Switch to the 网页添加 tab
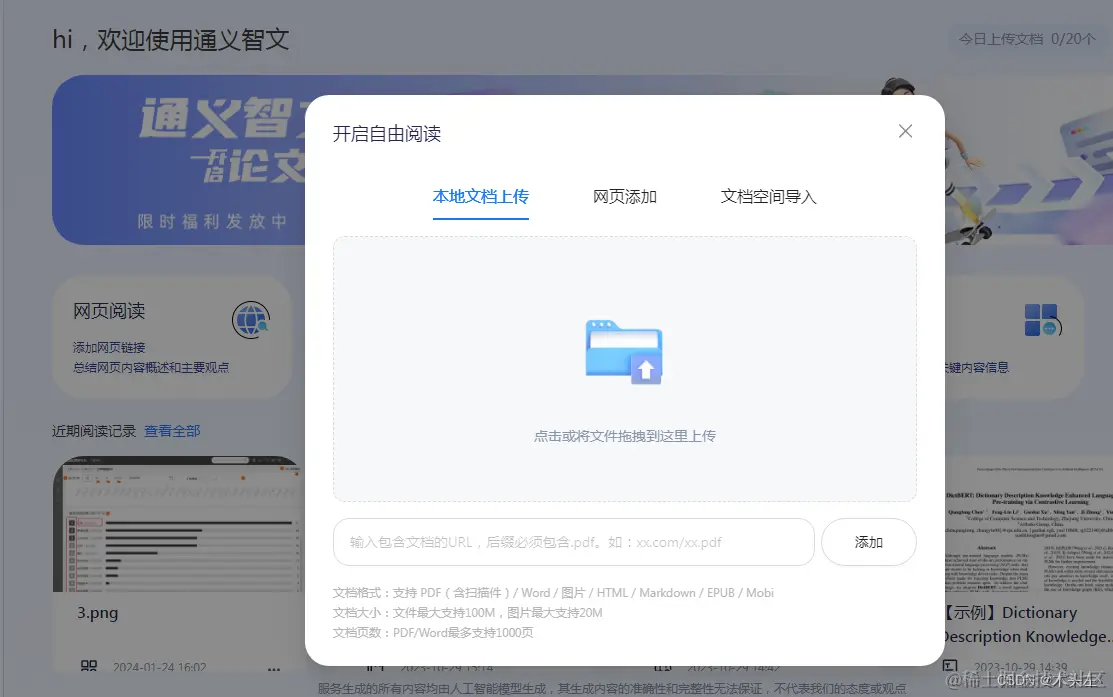The height and width of the screenshot is (697, 1113). [624, 197]
